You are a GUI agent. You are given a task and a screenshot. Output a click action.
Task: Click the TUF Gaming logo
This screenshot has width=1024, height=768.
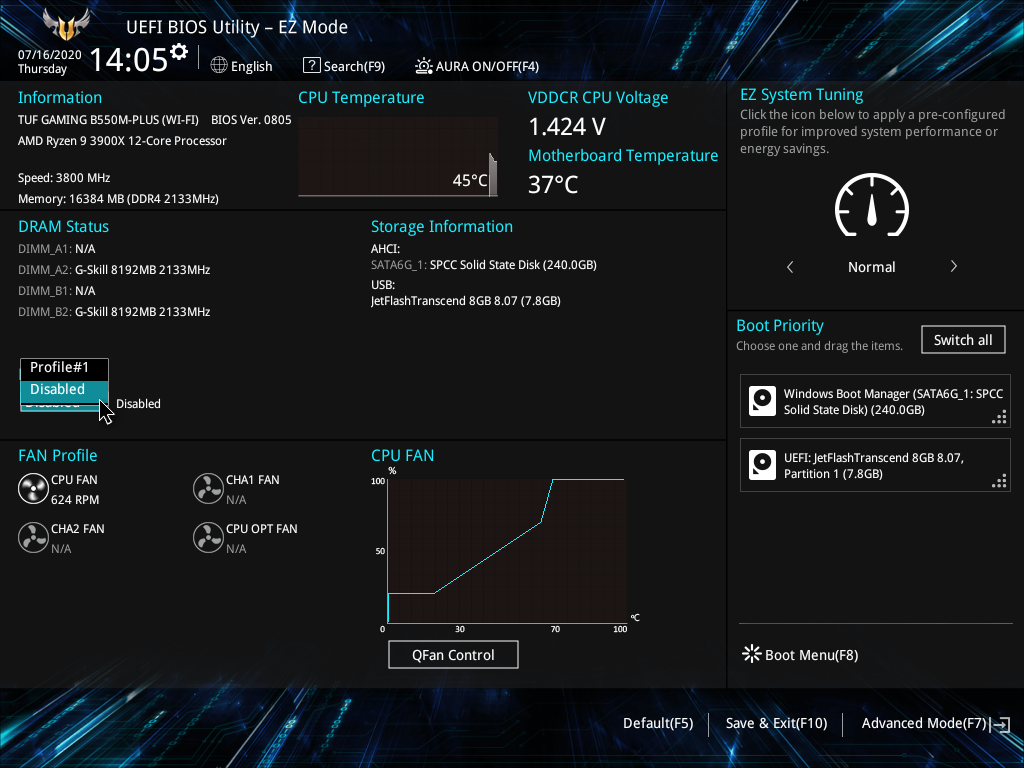65,24
